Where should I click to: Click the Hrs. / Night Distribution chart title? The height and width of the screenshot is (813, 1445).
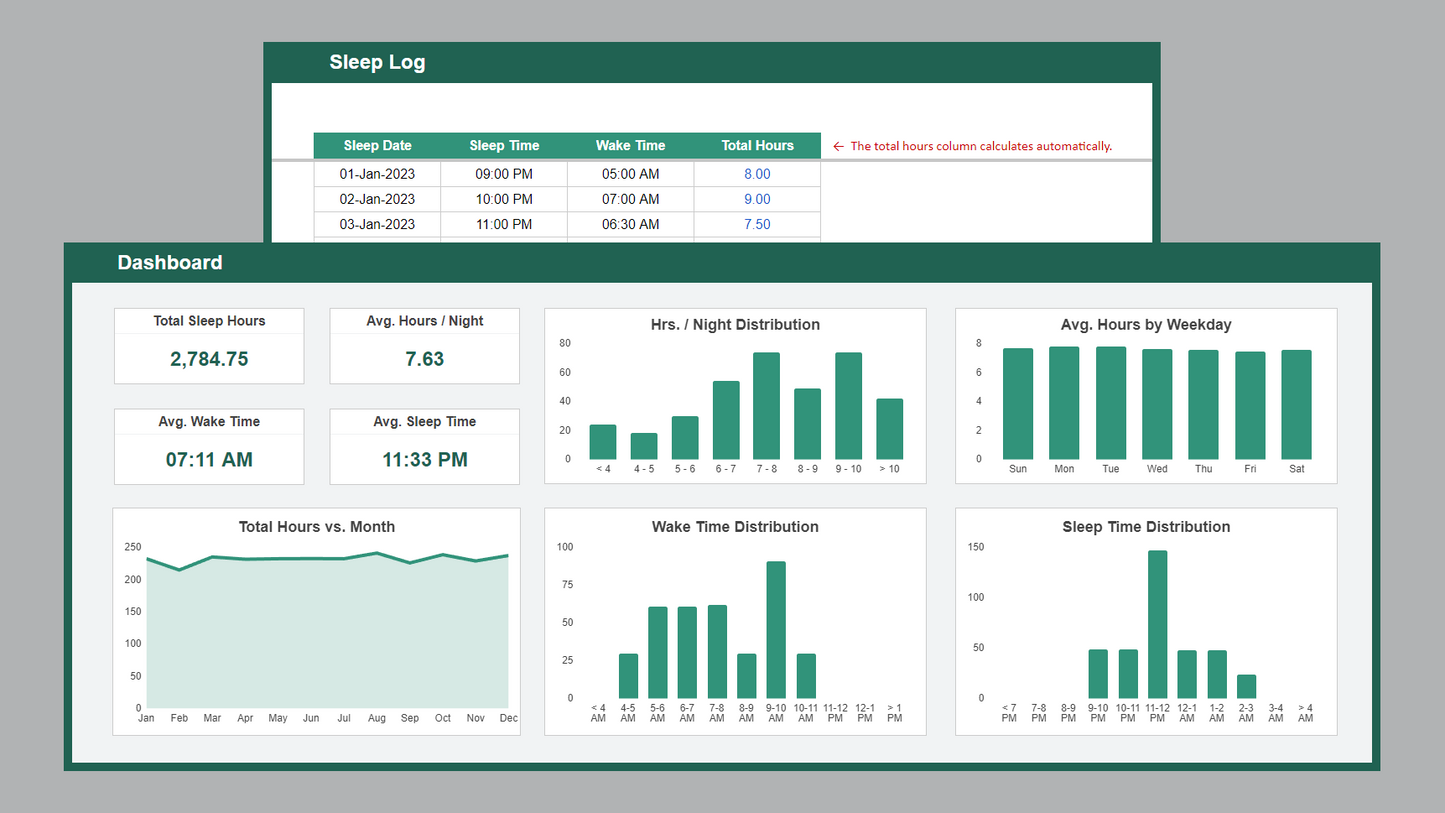coord(735,324)
